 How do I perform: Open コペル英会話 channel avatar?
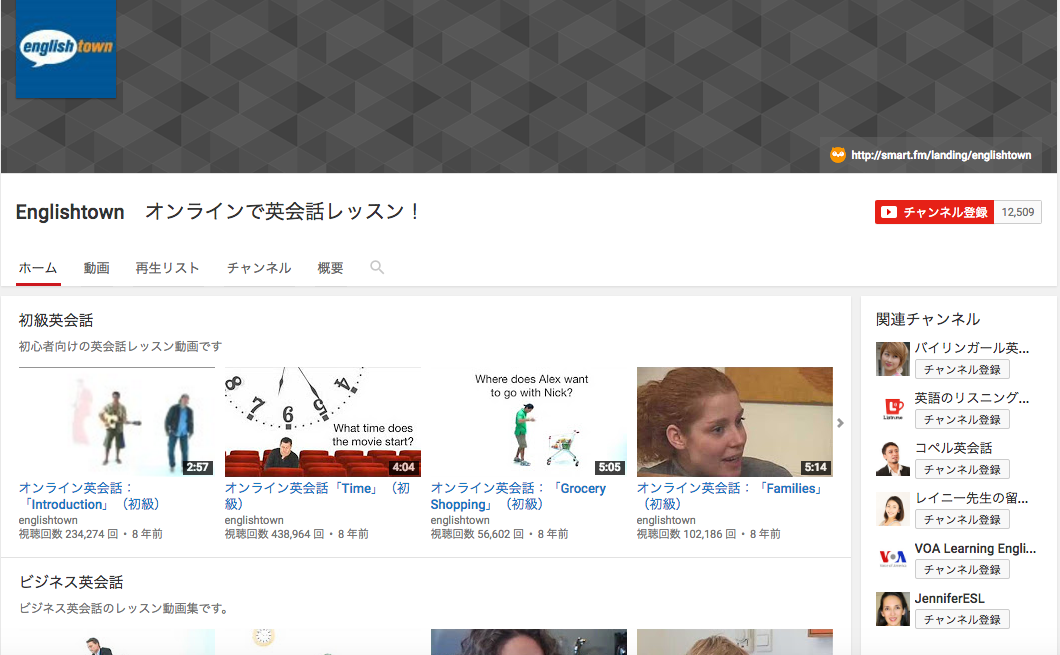click(892, 459)
